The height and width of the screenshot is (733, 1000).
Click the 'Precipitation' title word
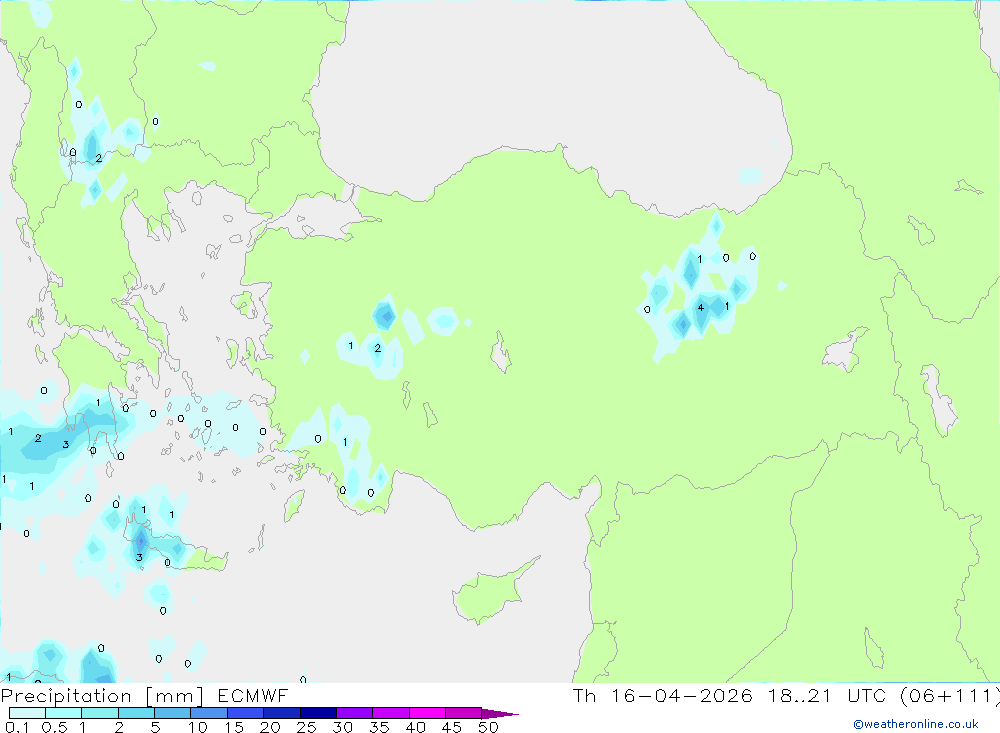coord(66,696)
